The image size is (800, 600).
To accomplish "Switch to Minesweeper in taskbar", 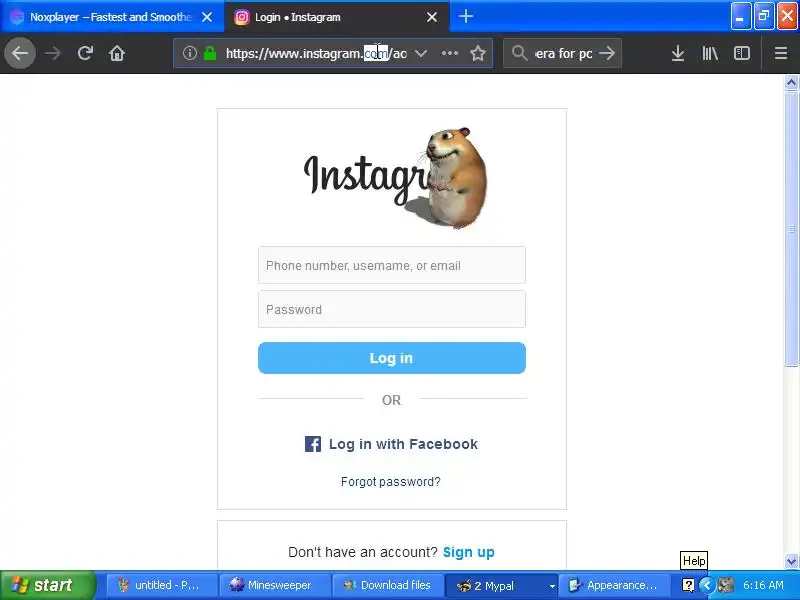I will tap(274, 585).
